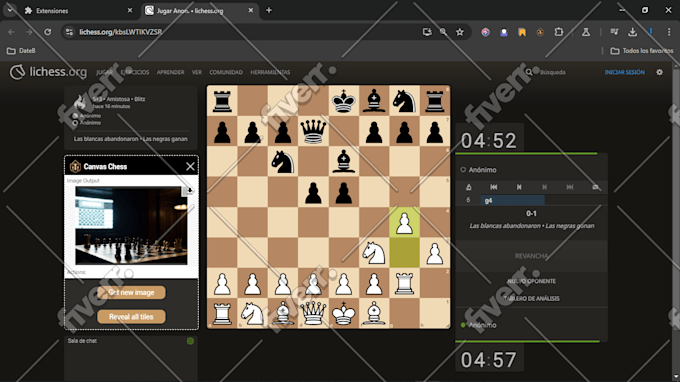Viewport: 680px width, 382px height.
Task: Open Todos los favoritos folder
Action: tap(642, 51)
